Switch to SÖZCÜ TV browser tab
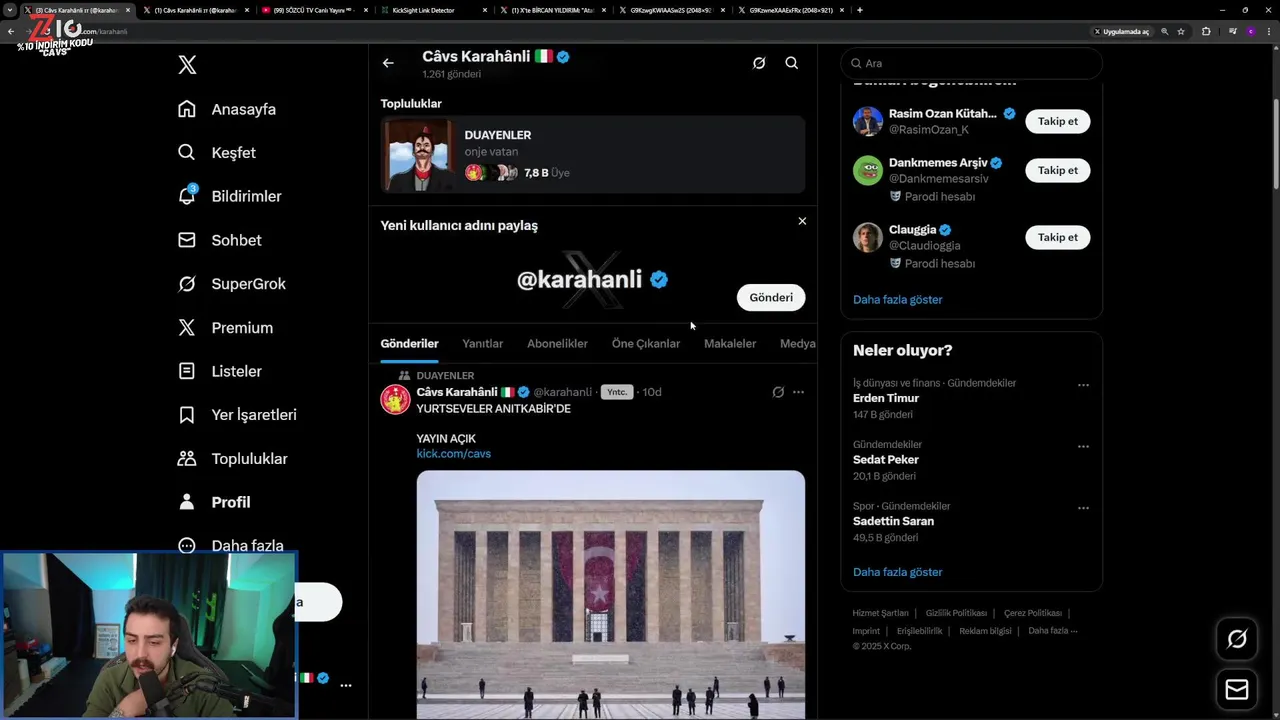 314,10
